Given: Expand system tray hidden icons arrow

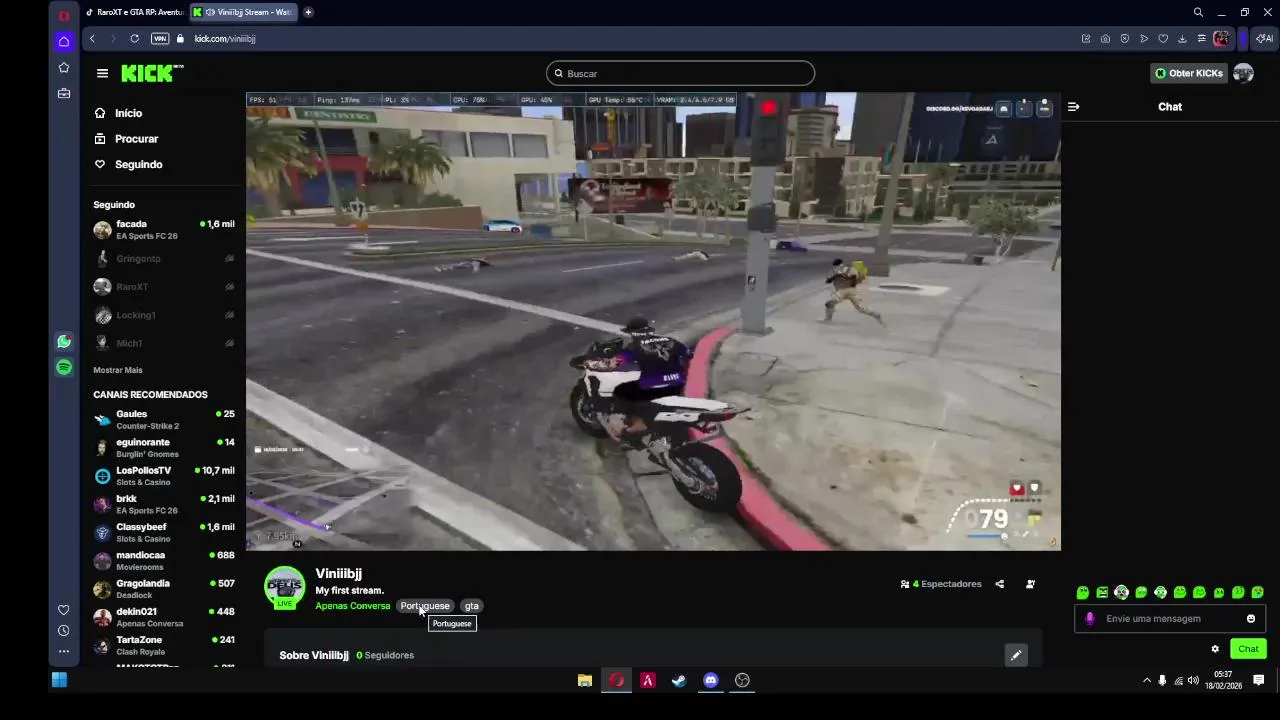Looking at the screenshot, I should tap(1146, 681).
